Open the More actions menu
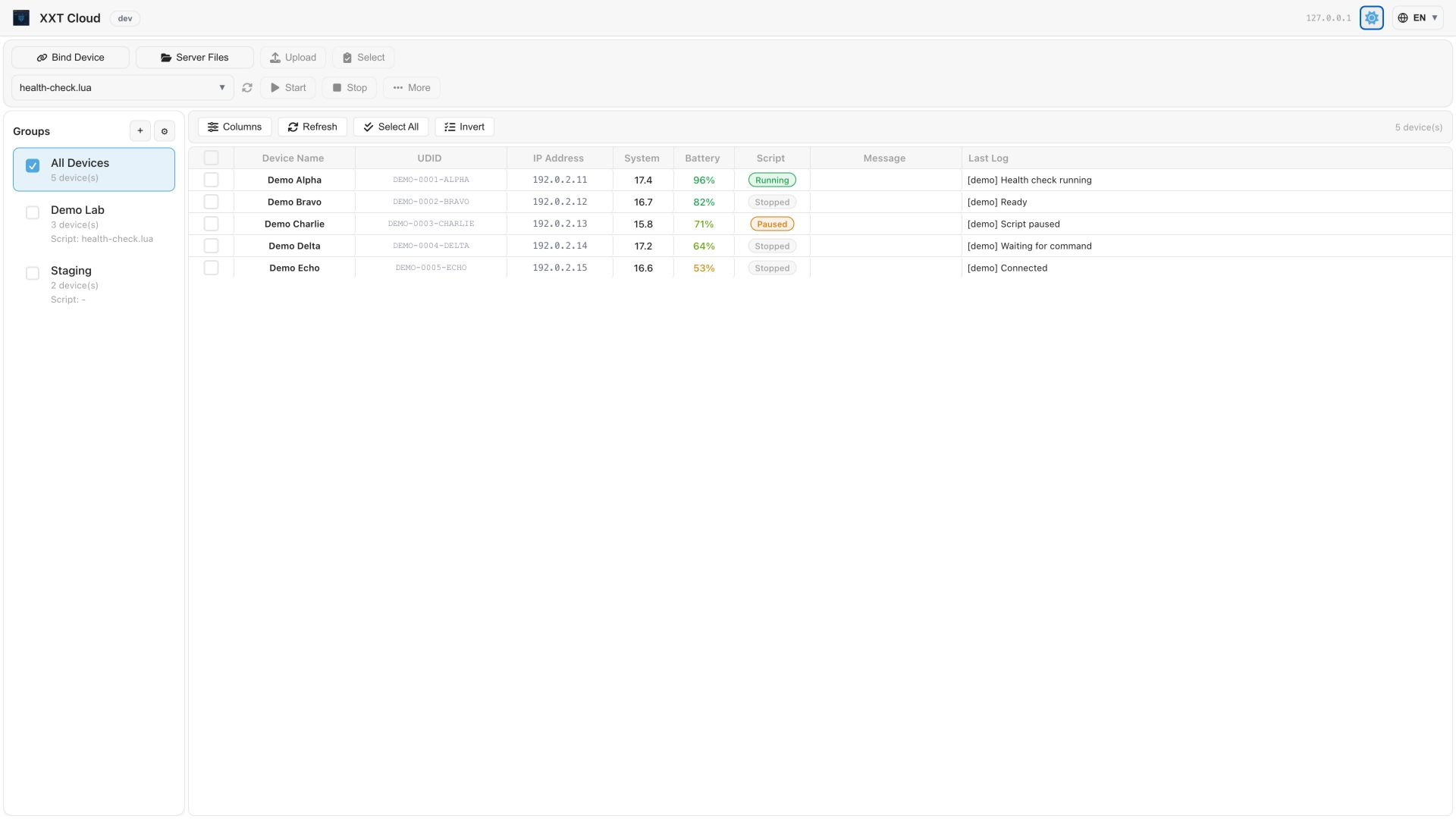Viewport: 1456px width, 819px height. [412, 88]
